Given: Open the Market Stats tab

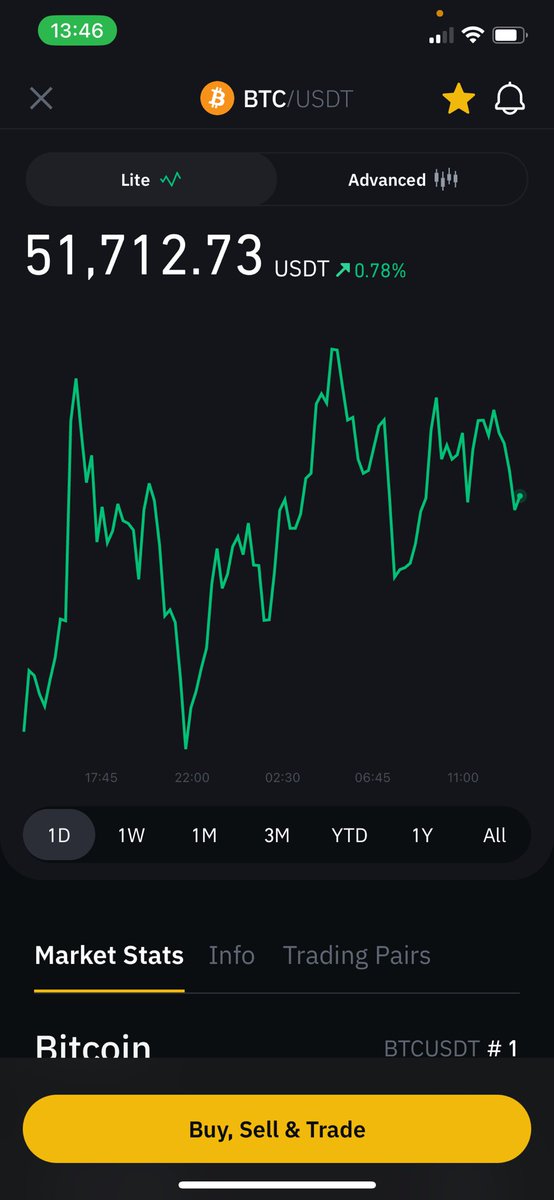Looking at the screenshot, I should pyautogui.click(x=109, y=955).
